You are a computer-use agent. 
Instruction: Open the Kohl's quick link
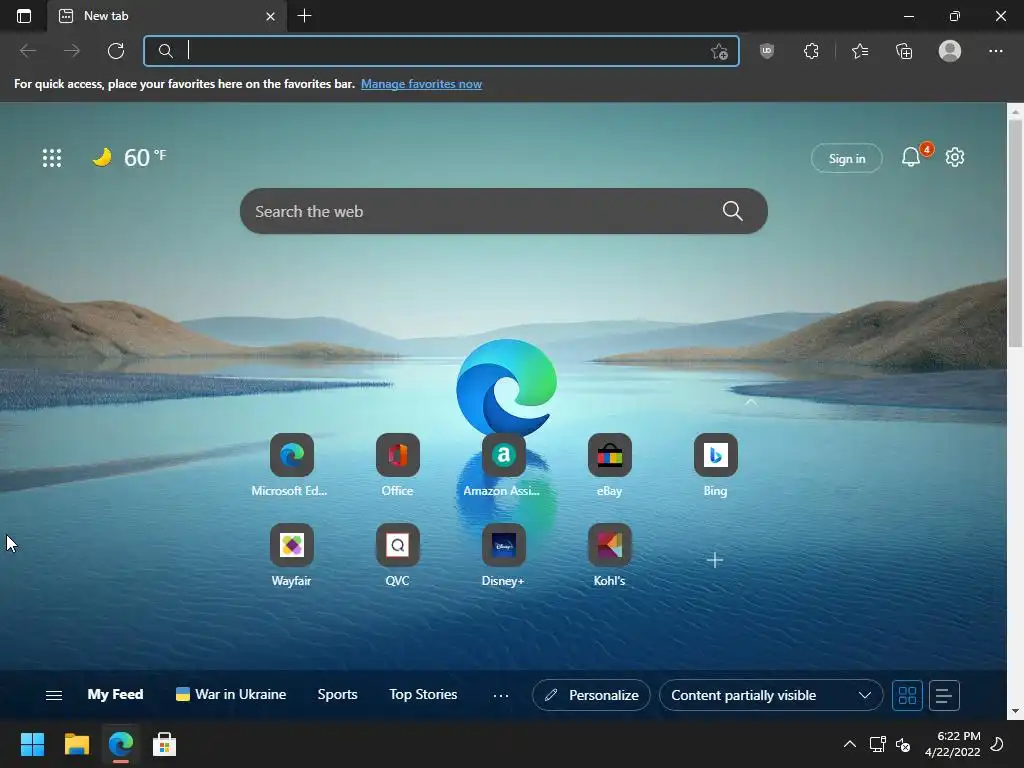pos(609,555)
